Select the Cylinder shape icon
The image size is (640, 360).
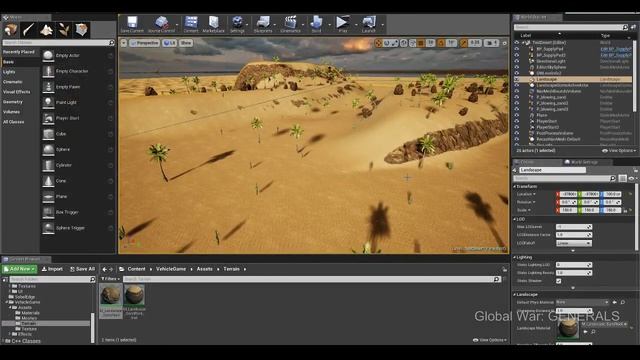point(48,165)
